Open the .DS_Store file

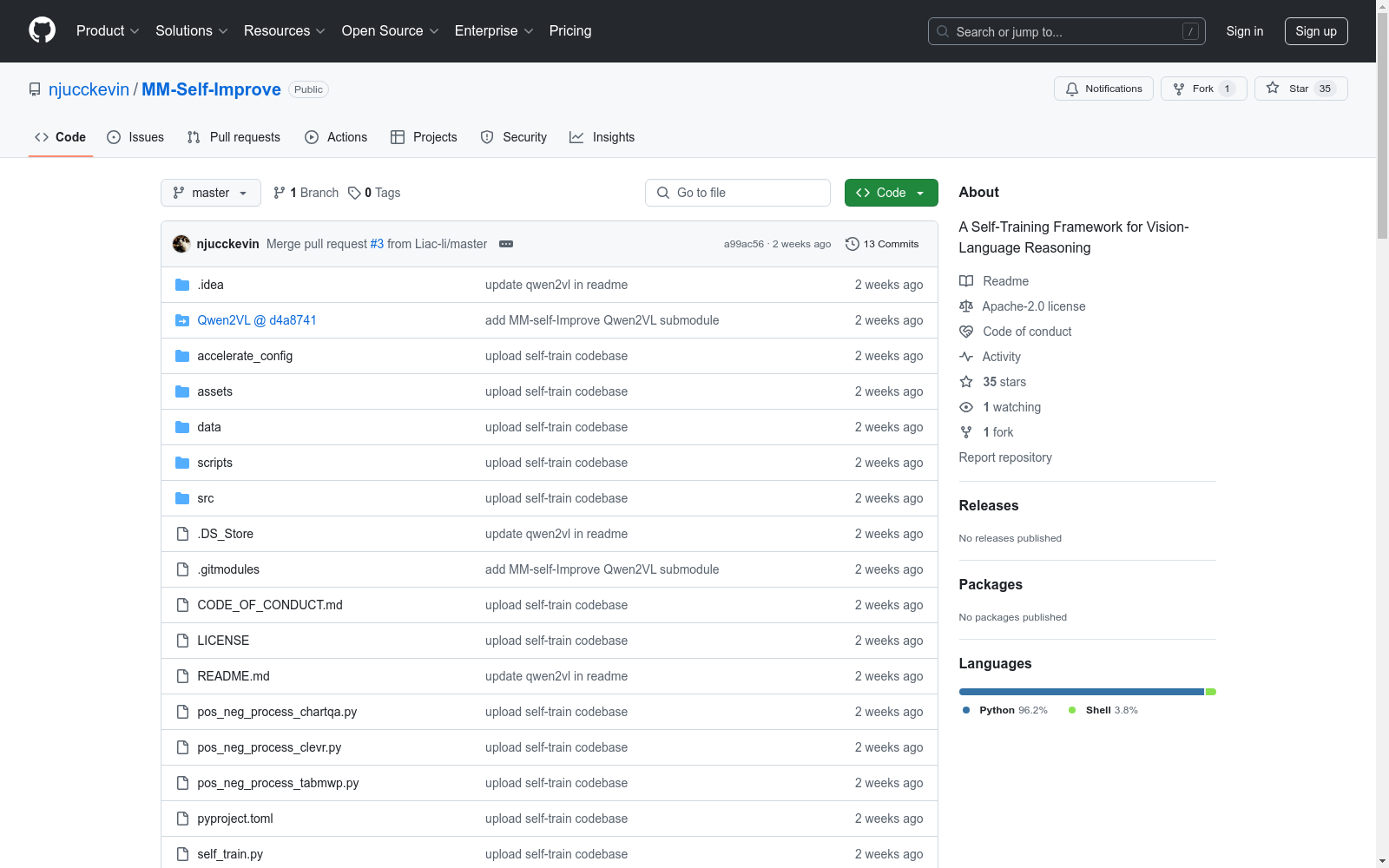pyautogui.click(x=225, y=534)
